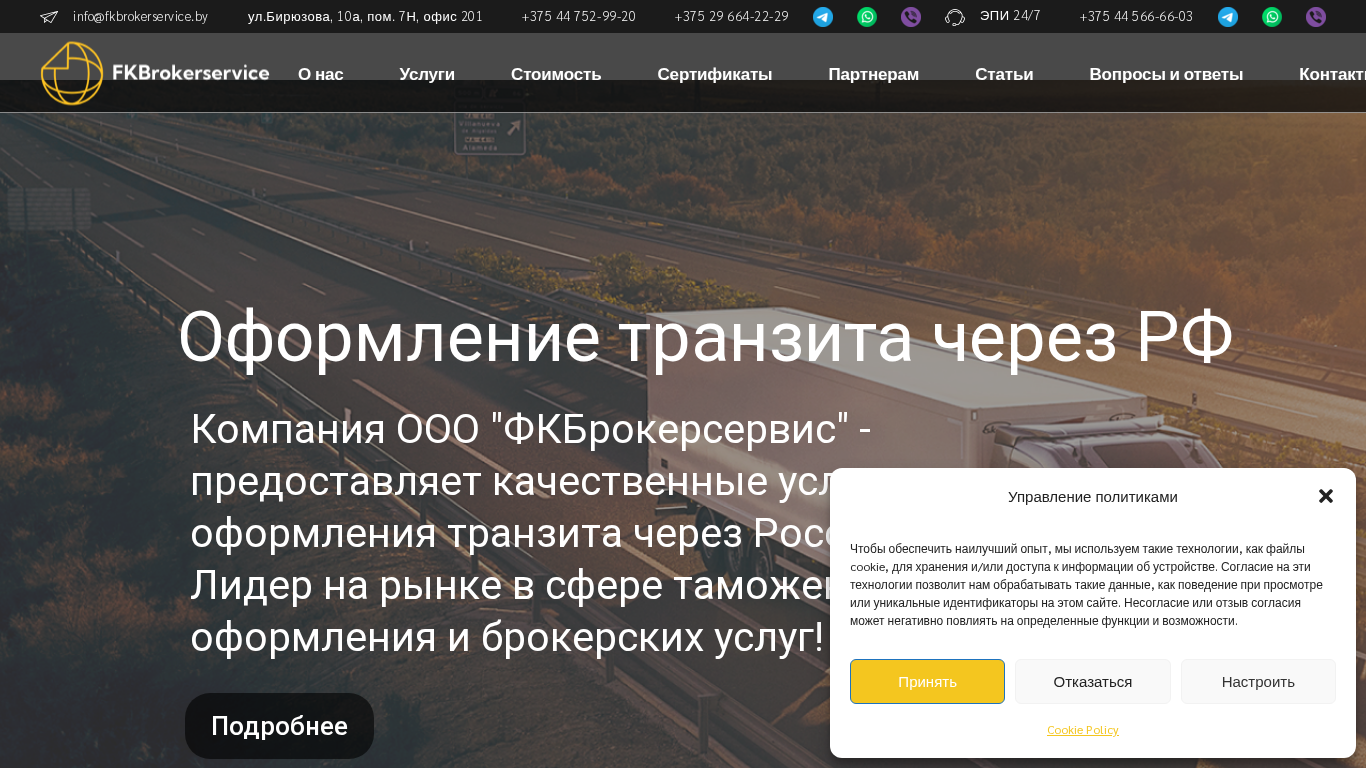
Task: Open the Сертификаты menu item
Action: (x=715, y=74)
